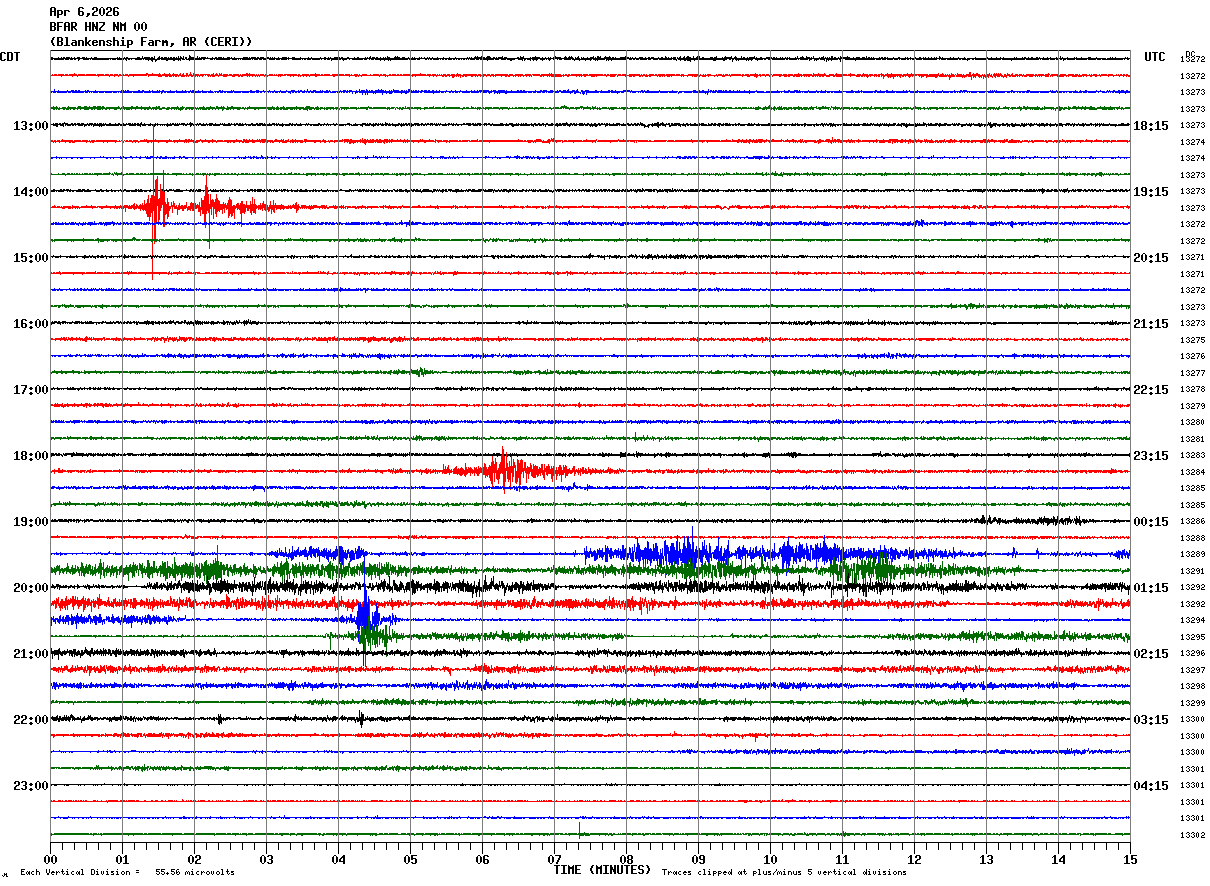Click the 06 minute axis tick label
Viewport: 1210px width, 886px height.
point(482,860)
